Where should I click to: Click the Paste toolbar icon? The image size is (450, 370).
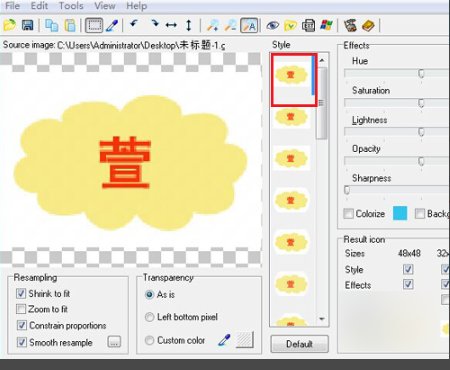tap(70, 26)
